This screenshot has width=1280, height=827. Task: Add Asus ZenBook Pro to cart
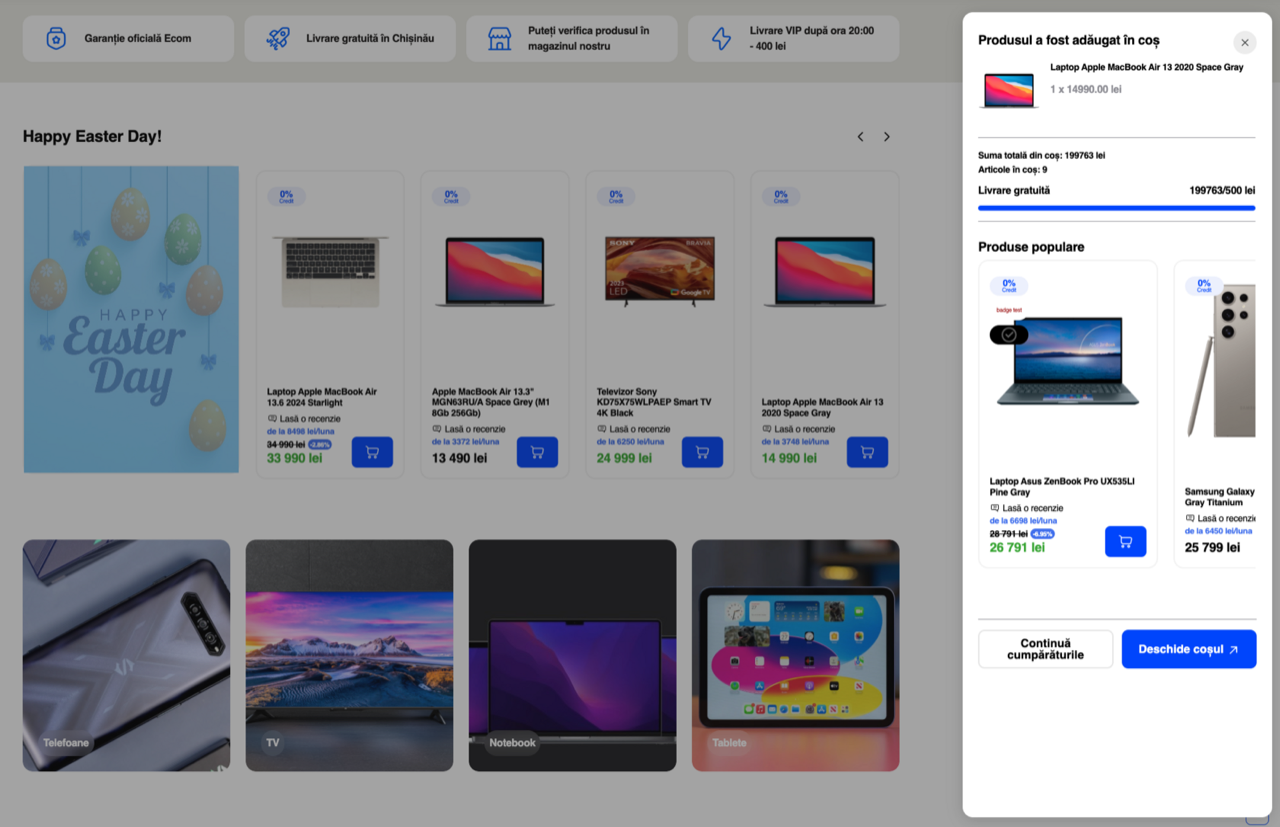click(1125, 542)
